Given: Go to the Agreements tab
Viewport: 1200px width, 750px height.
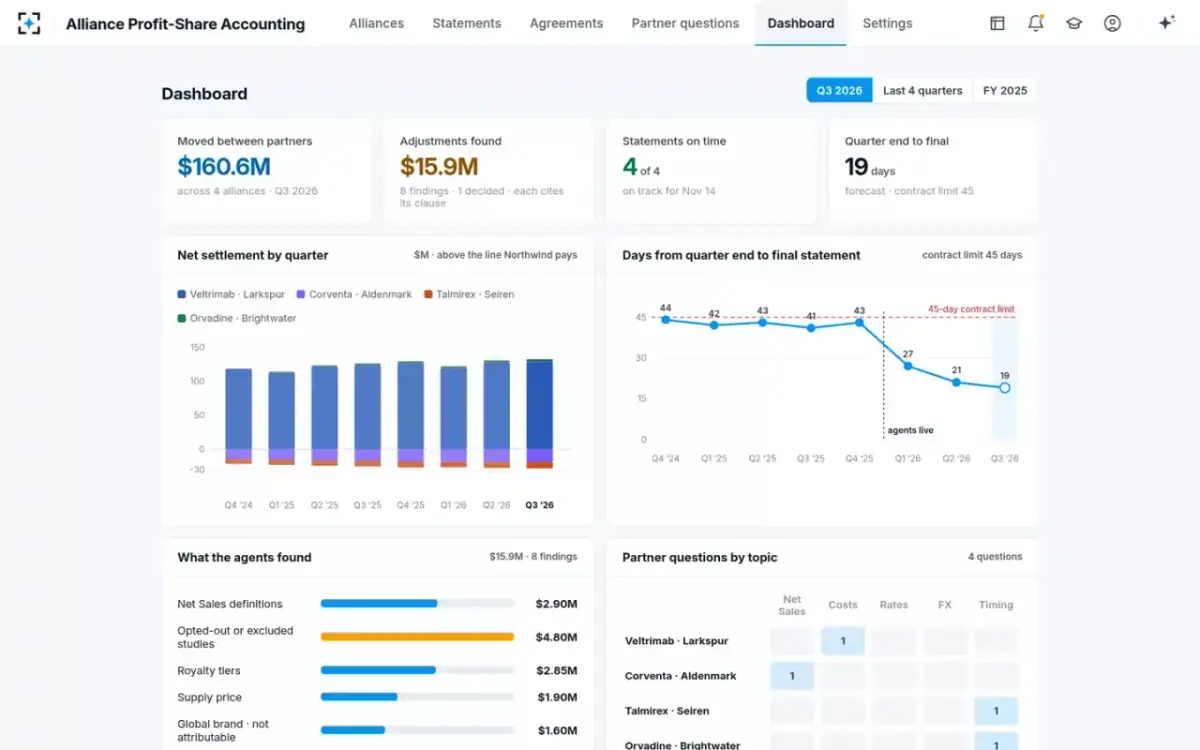Looking at the screenshot, I should point(566,23).
